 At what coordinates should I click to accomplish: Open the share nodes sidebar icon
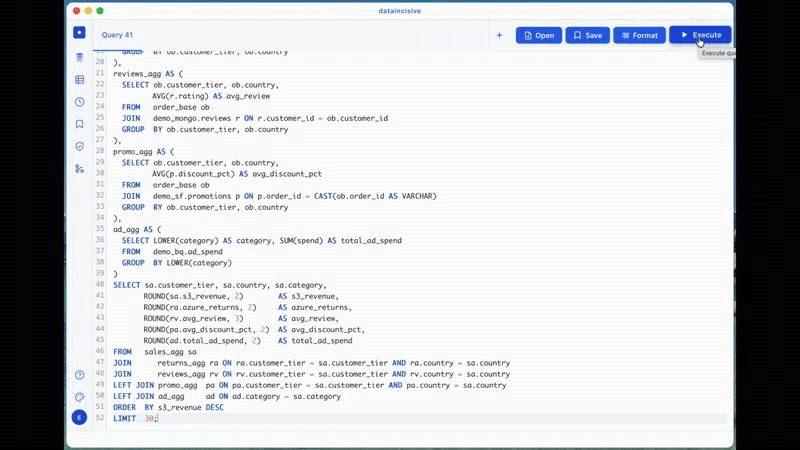click(79, 169)
